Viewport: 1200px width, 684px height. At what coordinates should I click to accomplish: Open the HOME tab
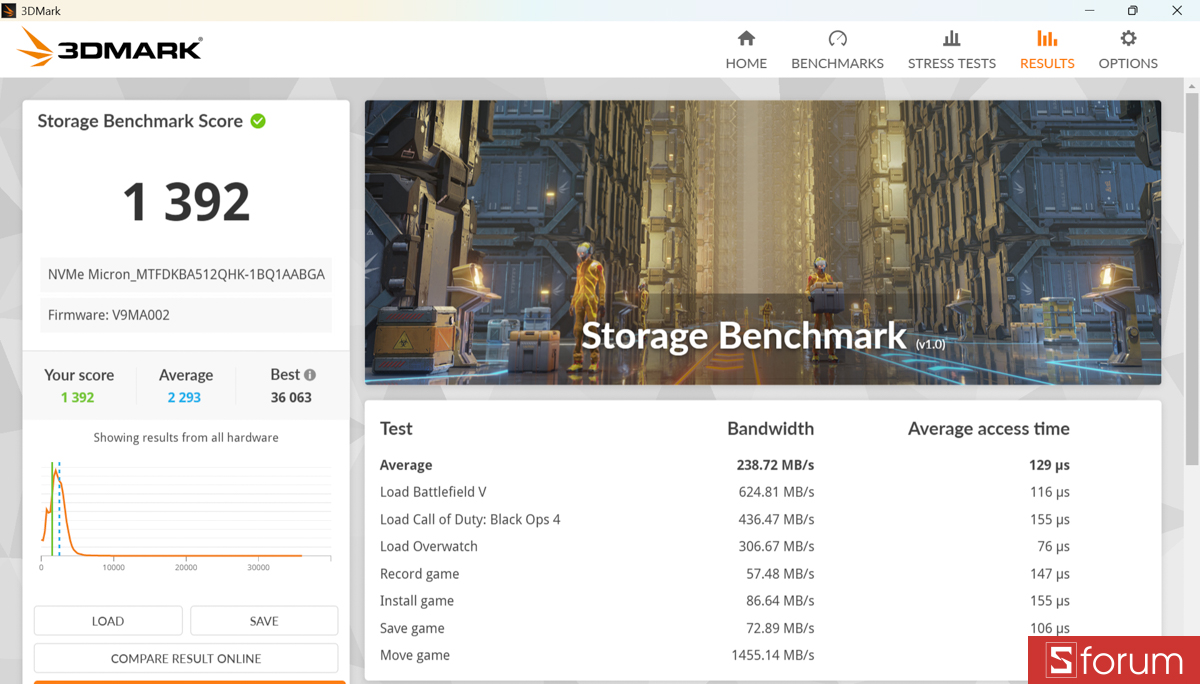click(746, 50)
